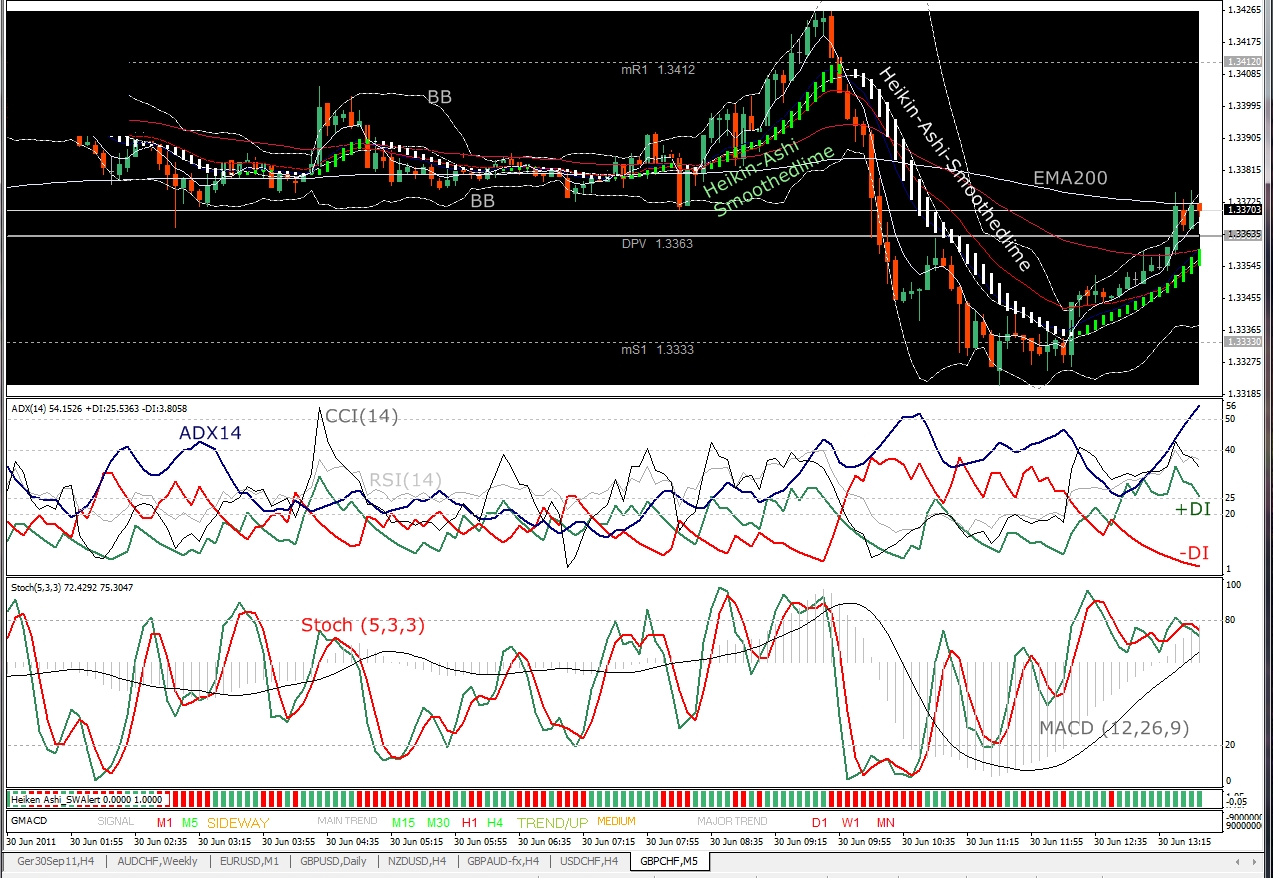Click the green M15 trend indicator
This screenshot has width=1273, height=878.
(403, 822)
